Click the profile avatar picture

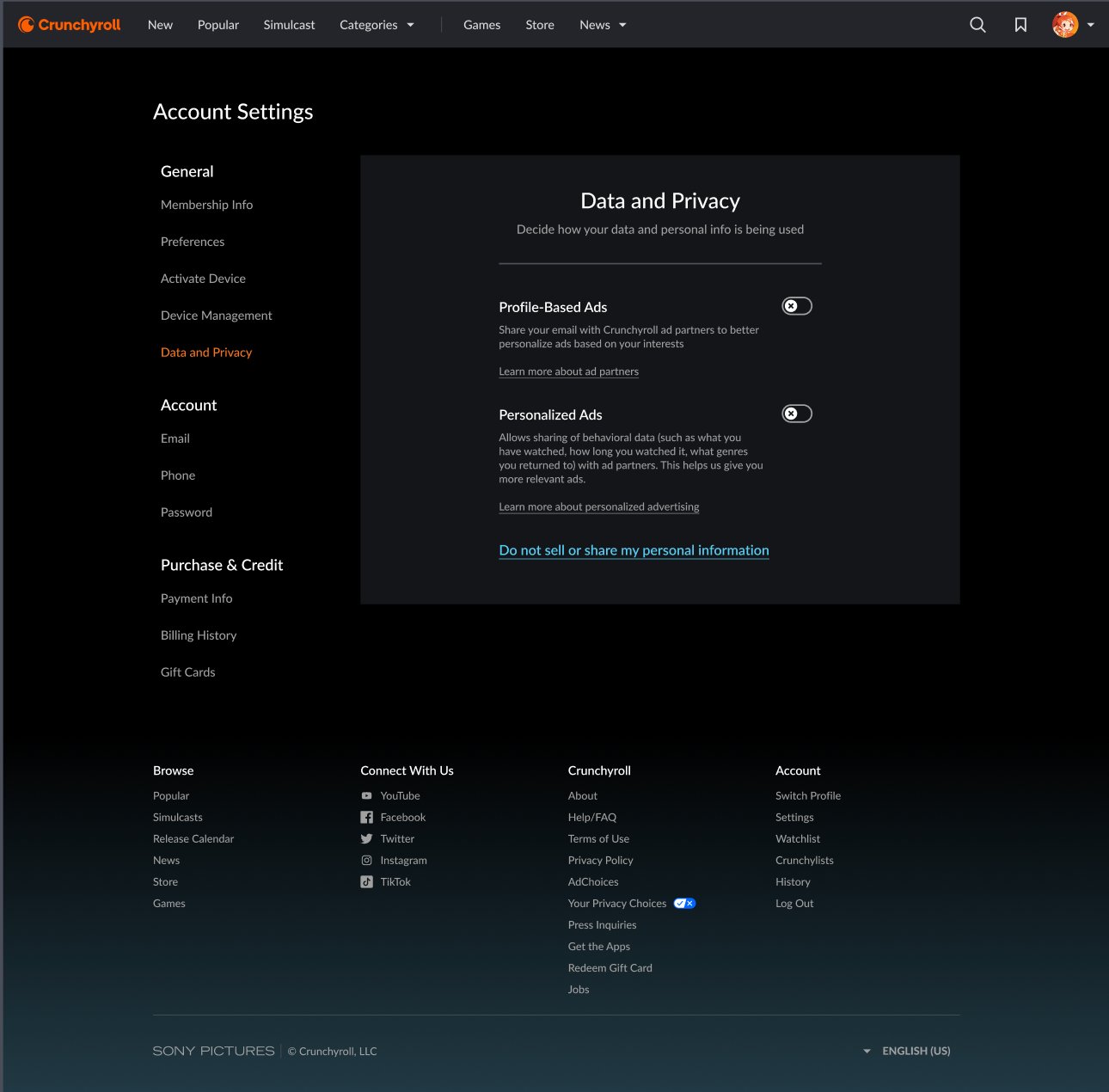pyautogui.click(x=1065, y=25)
